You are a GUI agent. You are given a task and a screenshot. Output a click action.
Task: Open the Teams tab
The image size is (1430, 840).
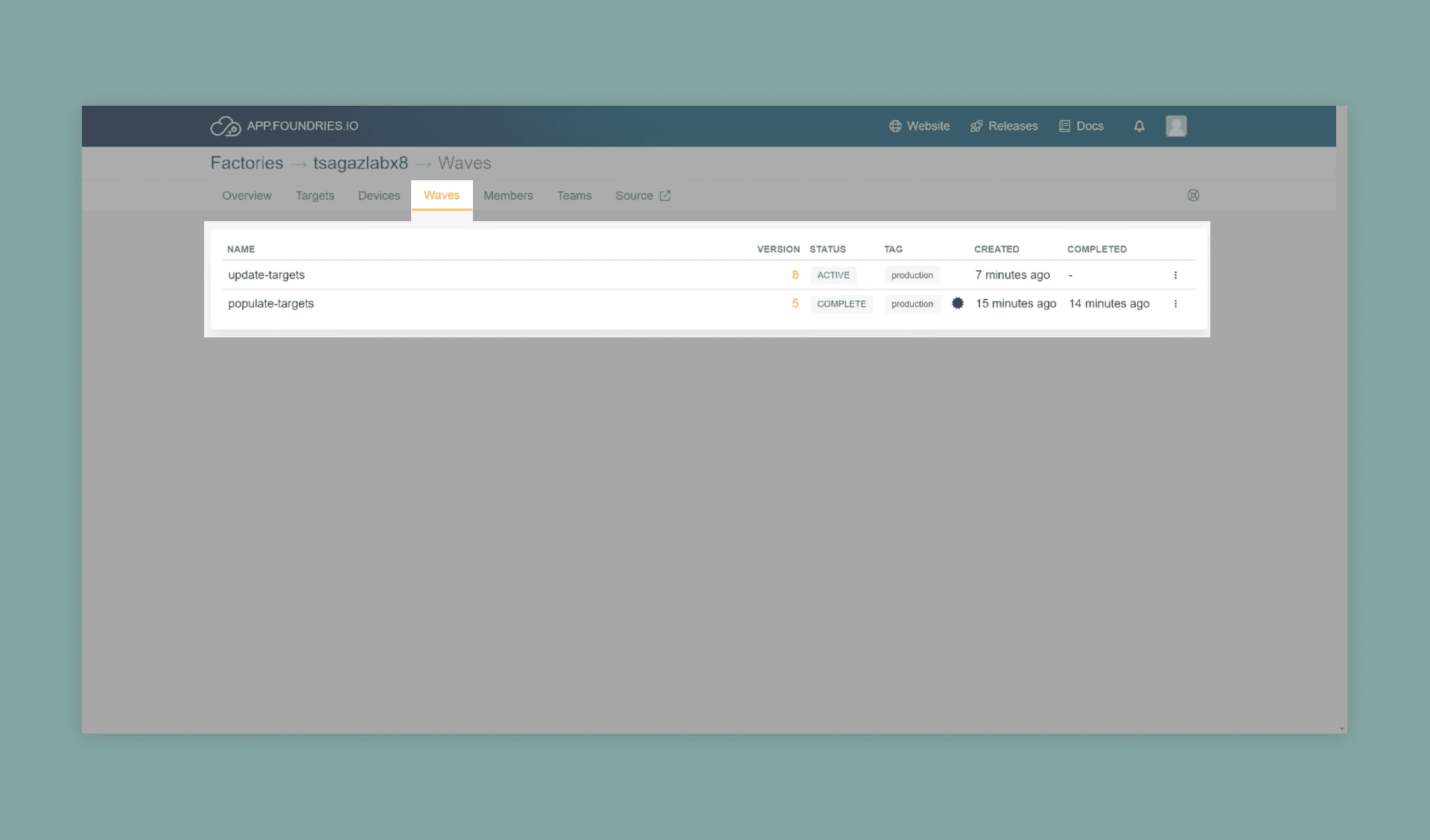[x=573, y=196]
